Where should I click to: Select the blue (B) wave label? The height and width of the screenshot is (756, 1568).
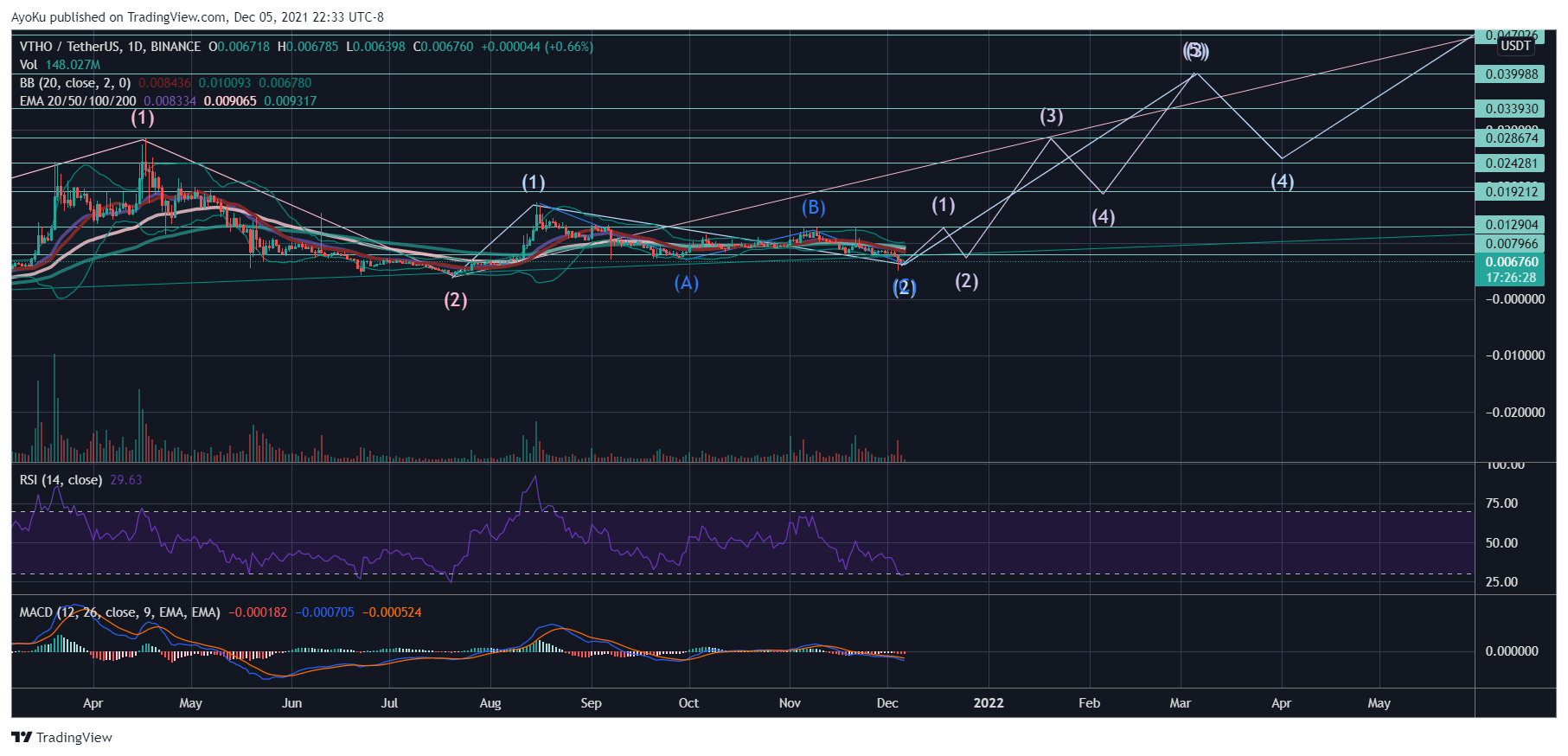(x=814, y=208)
